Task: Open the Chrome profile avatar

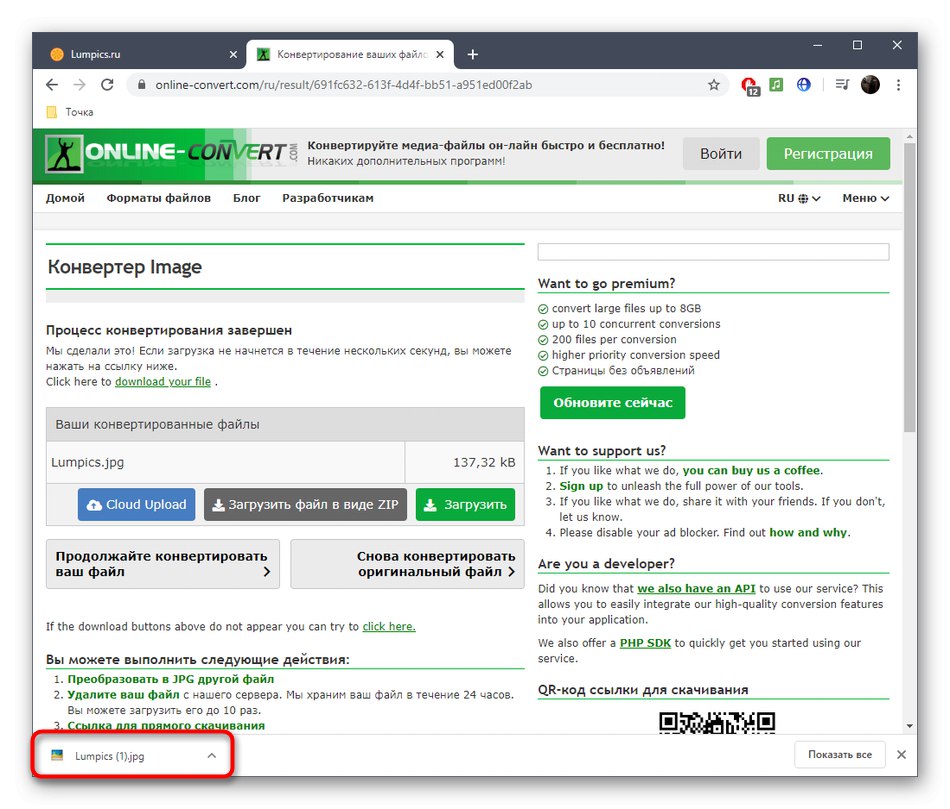Action: click(x=870, y=84)
